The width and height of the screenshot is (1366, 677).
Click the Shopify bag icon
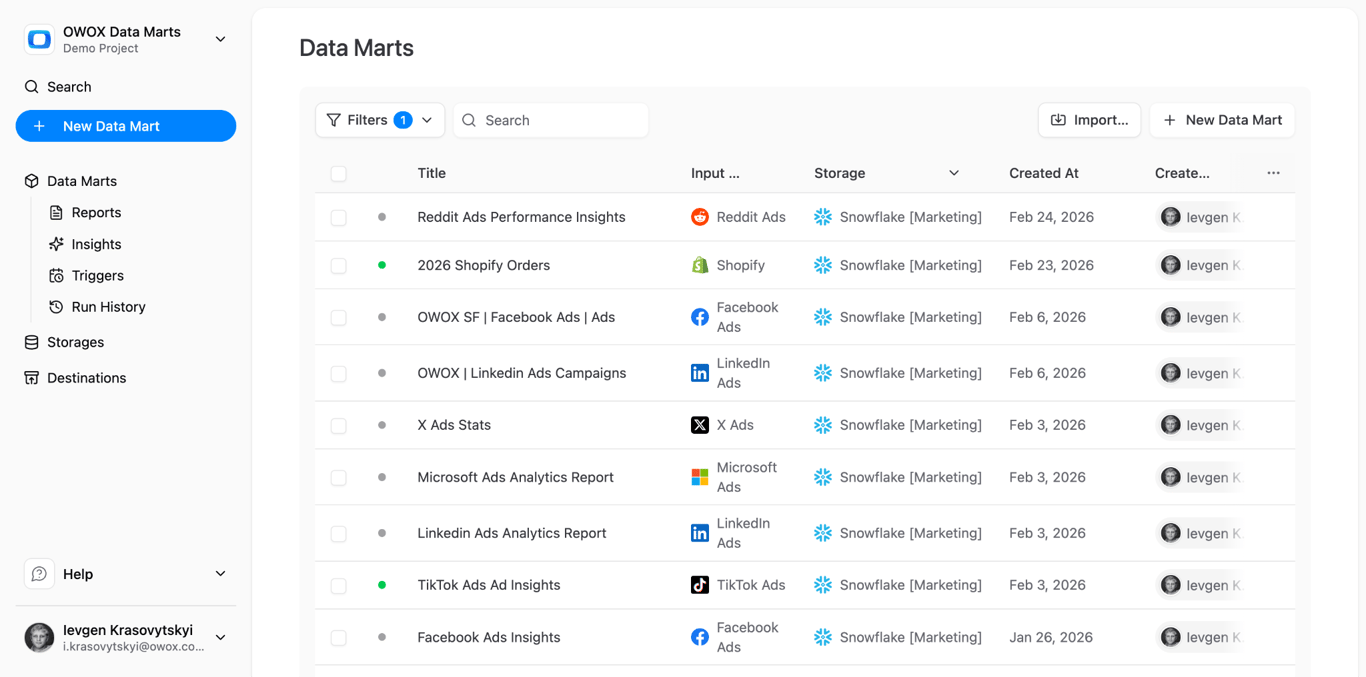click(700, 265)
